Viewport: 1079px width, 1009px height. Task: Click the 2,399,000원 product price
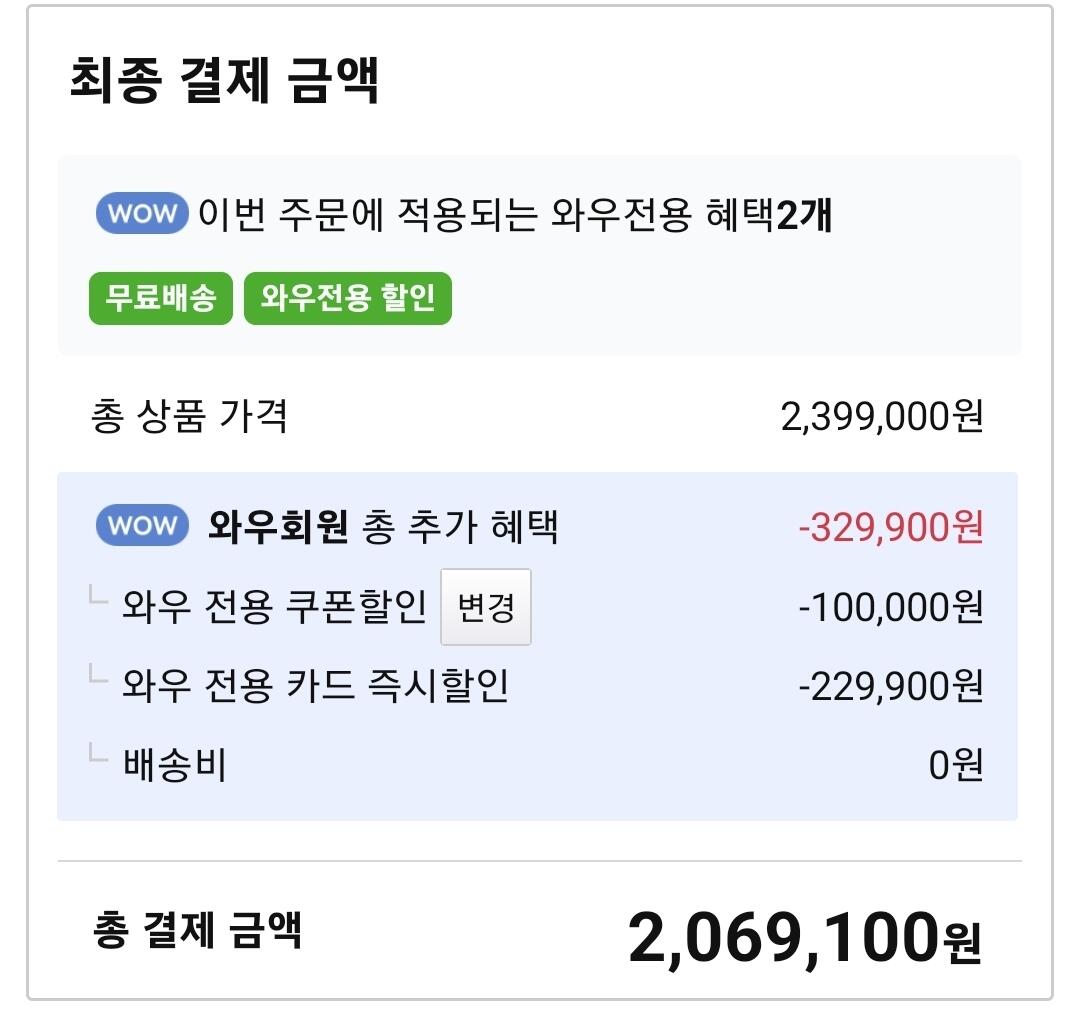pyautogui.click(x=882, y=417)
